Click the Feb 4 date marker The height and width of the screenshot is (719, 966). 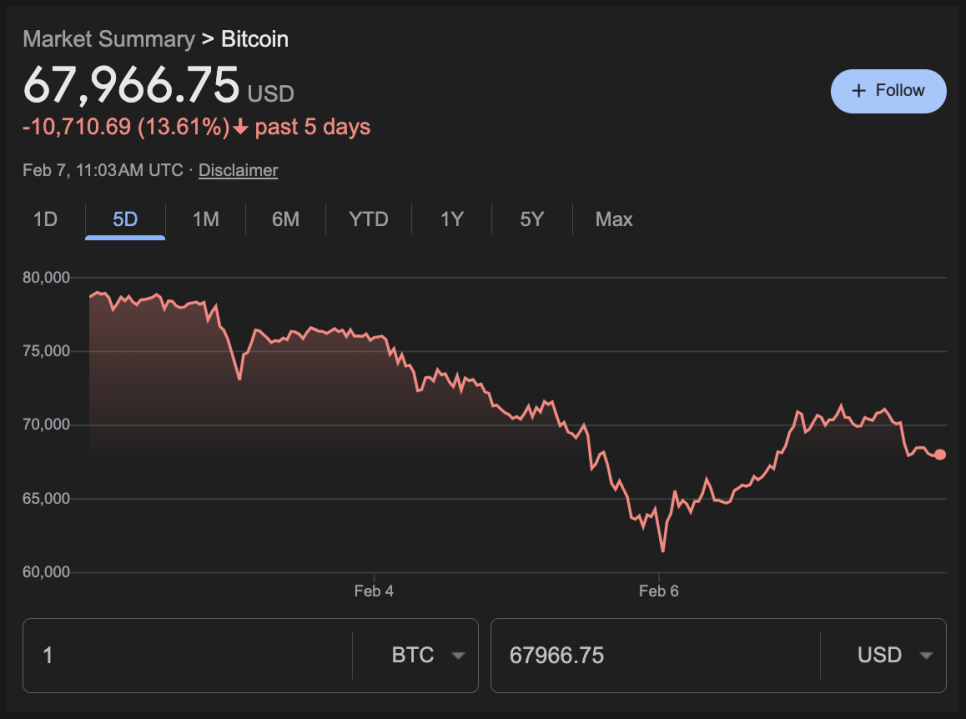[374, 591]
